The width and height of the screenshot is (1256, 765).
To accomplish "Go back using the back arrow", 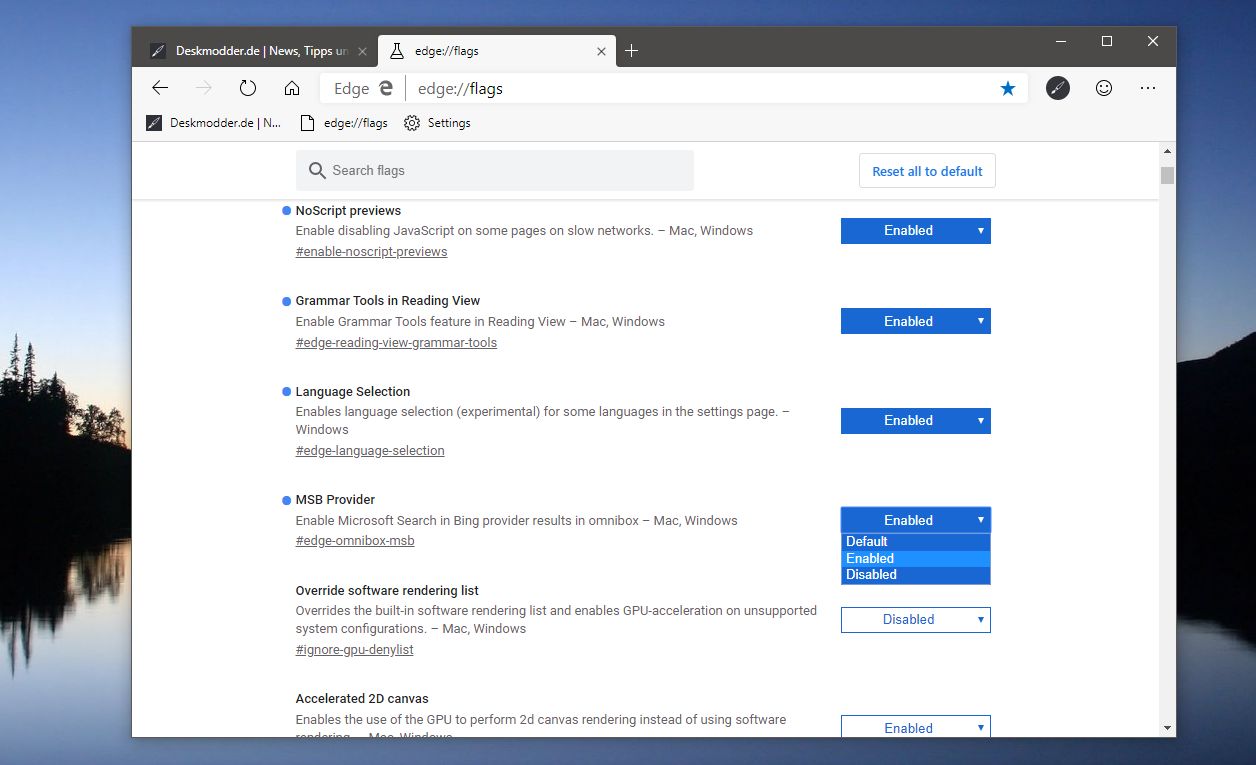I will point(160,88).
